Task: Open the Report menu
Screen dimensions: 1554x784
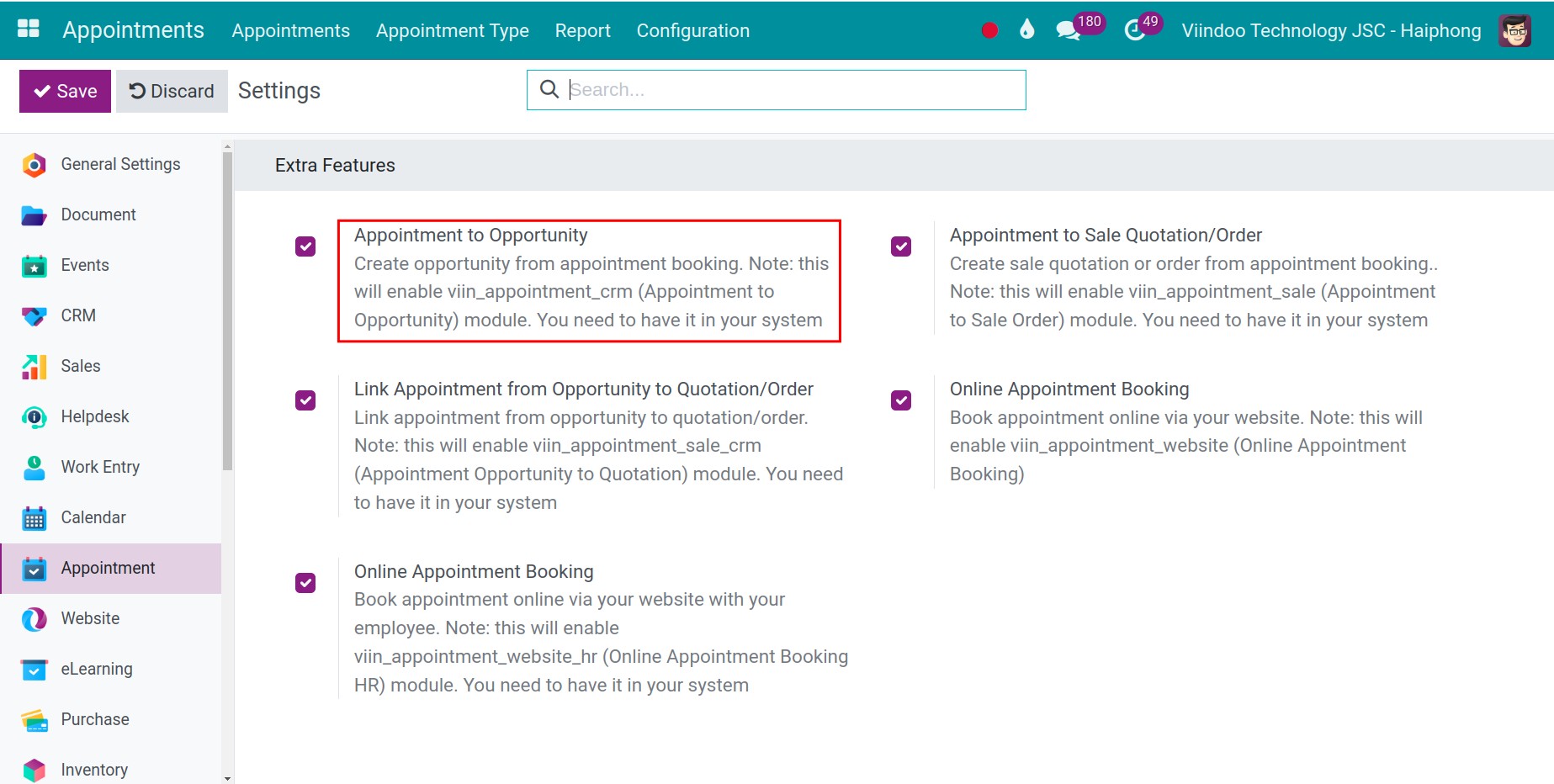Action: [582, 30]
